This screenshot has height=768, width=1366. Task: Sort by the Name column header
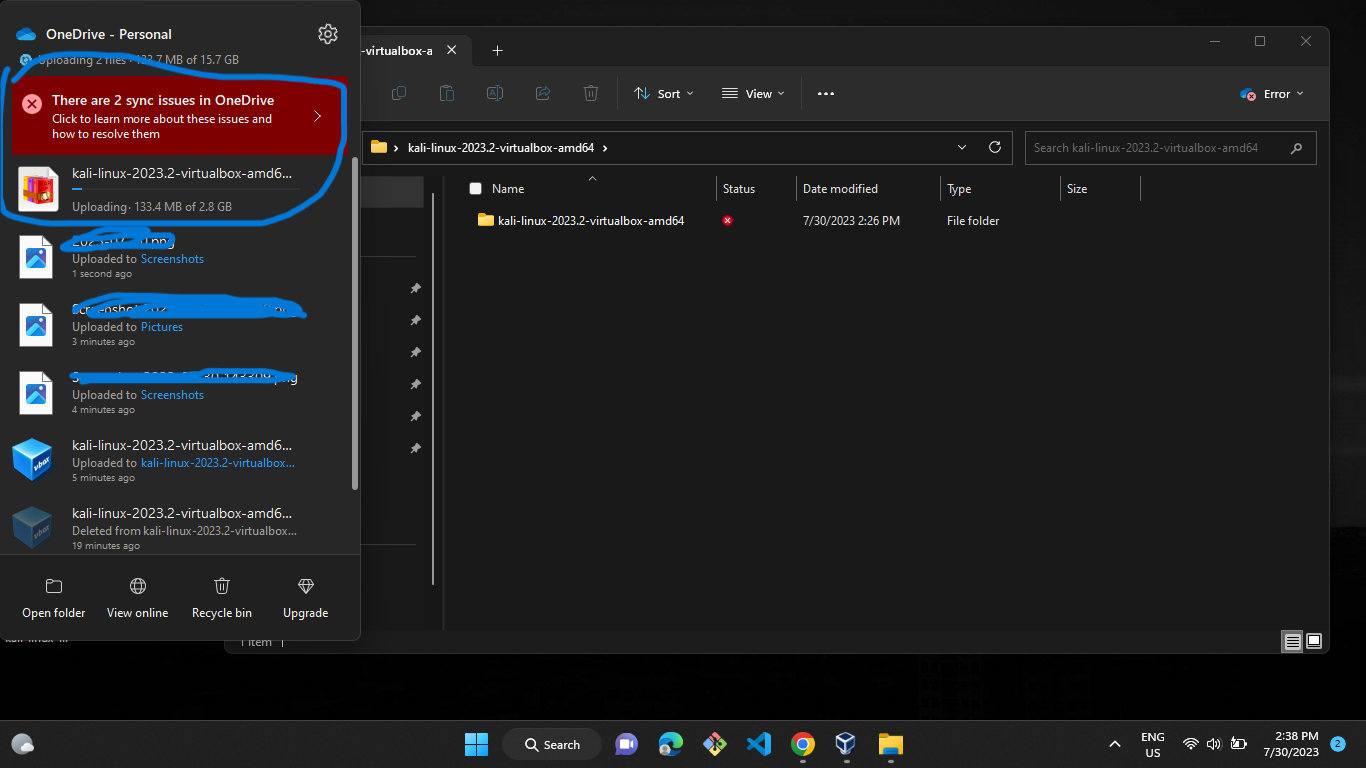pyautogui.click(x=508, y=189)
